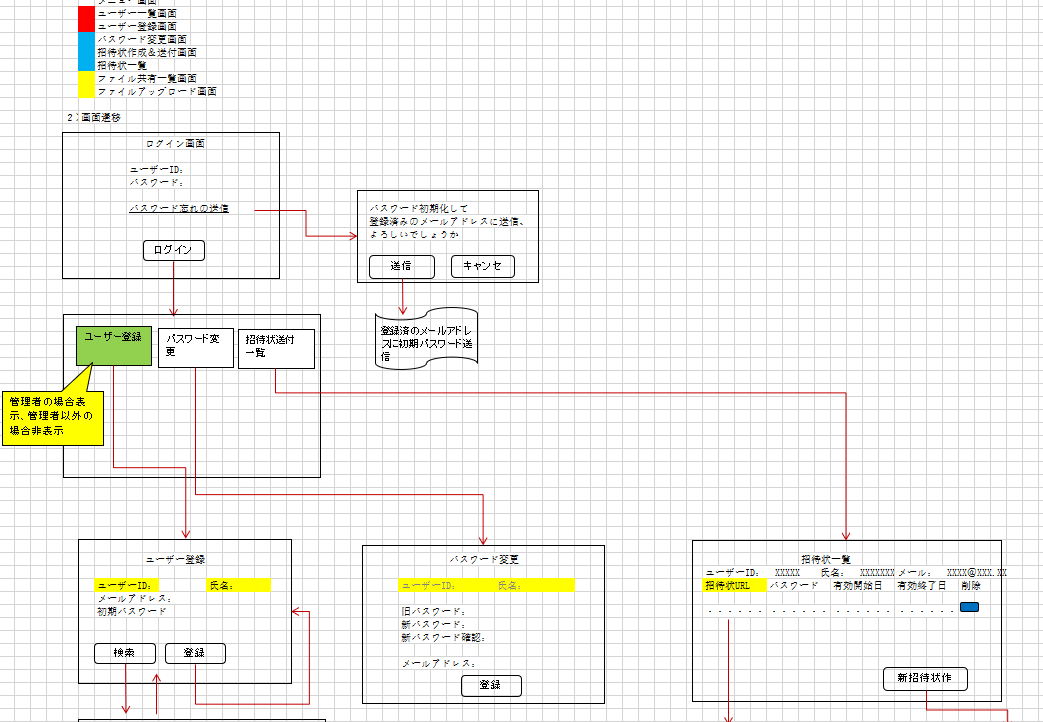
Task: Select the document shape about 初期パスワード送信
Action: 427,340
